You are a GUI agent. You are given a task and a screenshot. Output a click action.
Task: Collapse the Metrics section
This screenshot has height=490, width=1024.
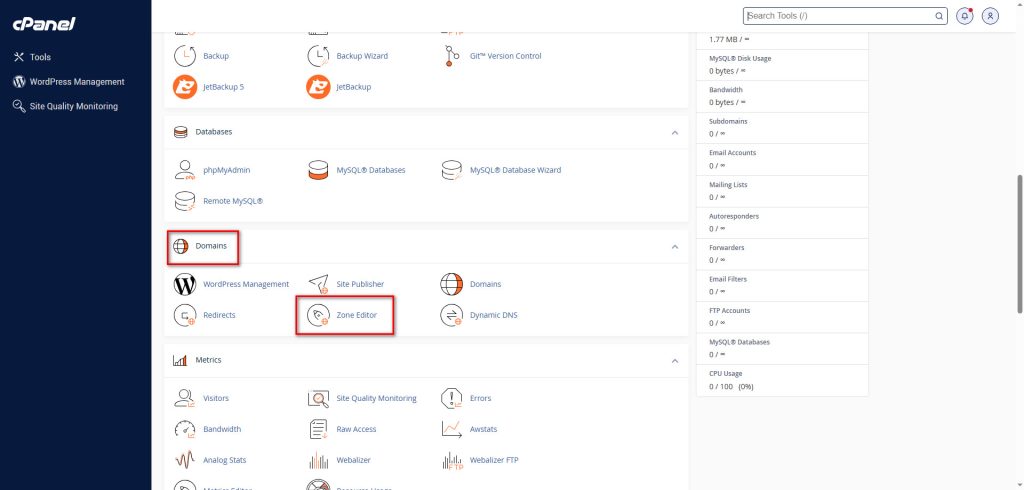(x=674, y=360)
